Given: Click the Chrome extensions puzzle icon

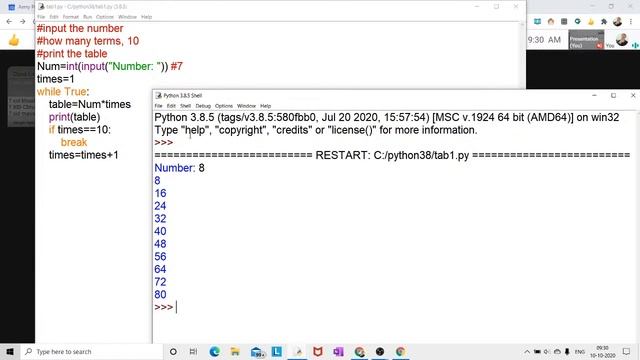Looking at the screenshot, I should click(x=604, y=21).
